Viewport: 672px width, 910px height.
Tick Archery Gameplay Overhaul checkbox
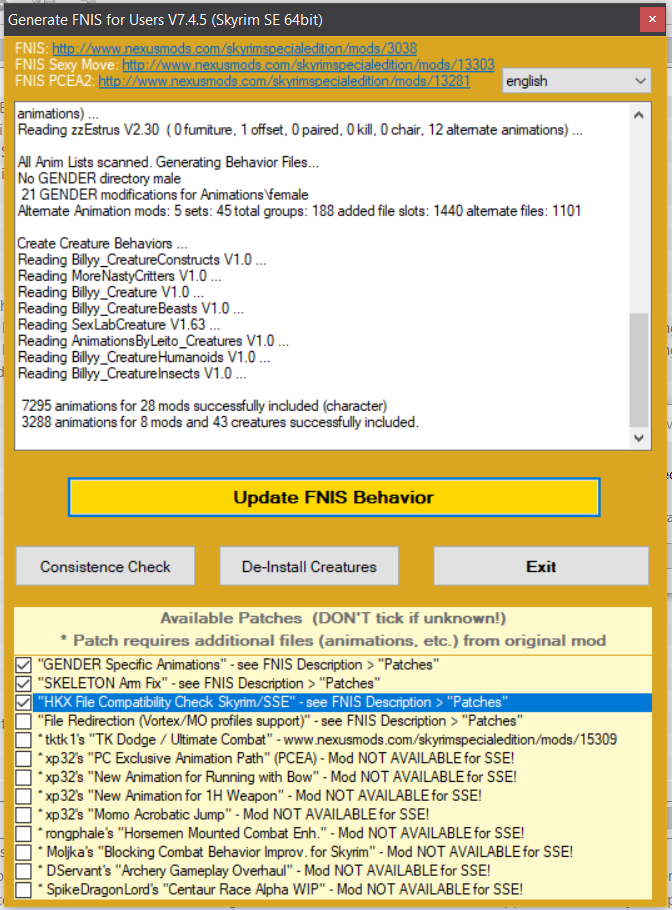[24, 871]
